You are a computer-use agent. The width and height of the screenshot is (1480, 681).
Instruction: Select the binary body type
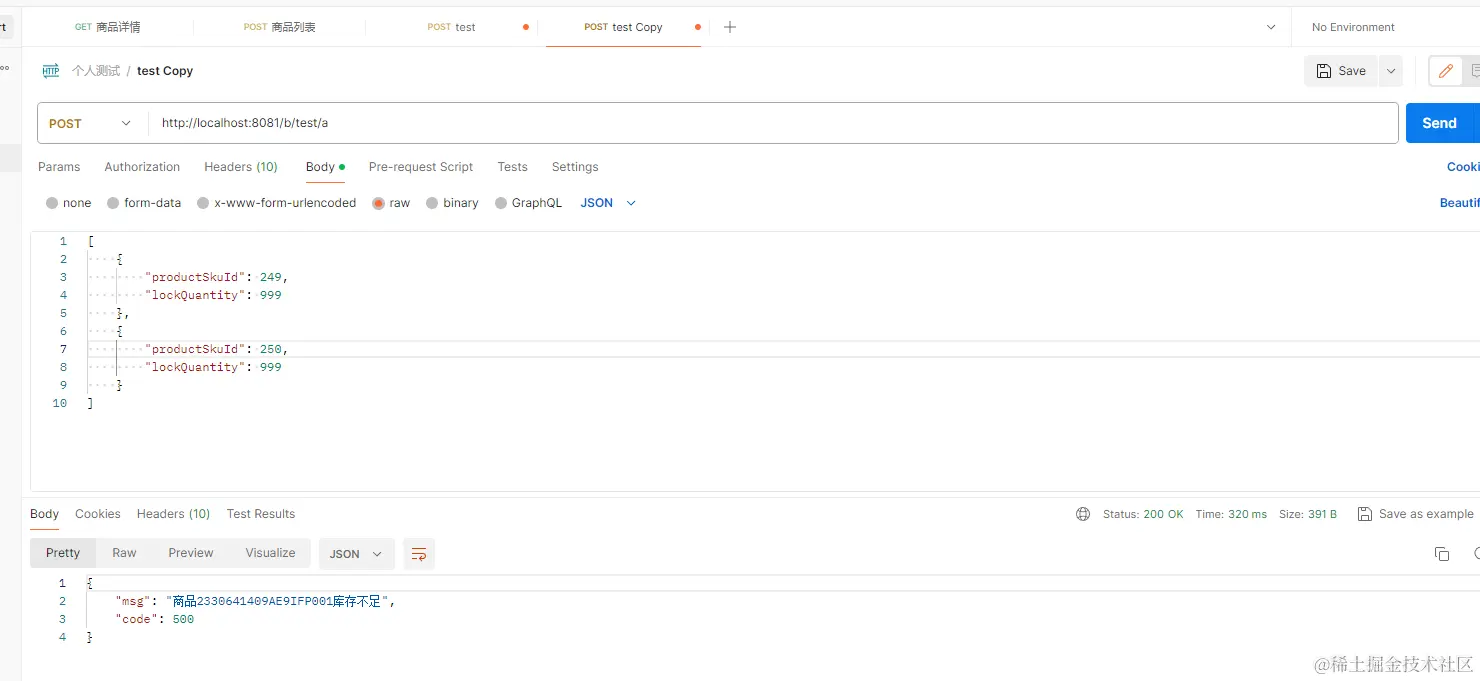tap(452, 203)
